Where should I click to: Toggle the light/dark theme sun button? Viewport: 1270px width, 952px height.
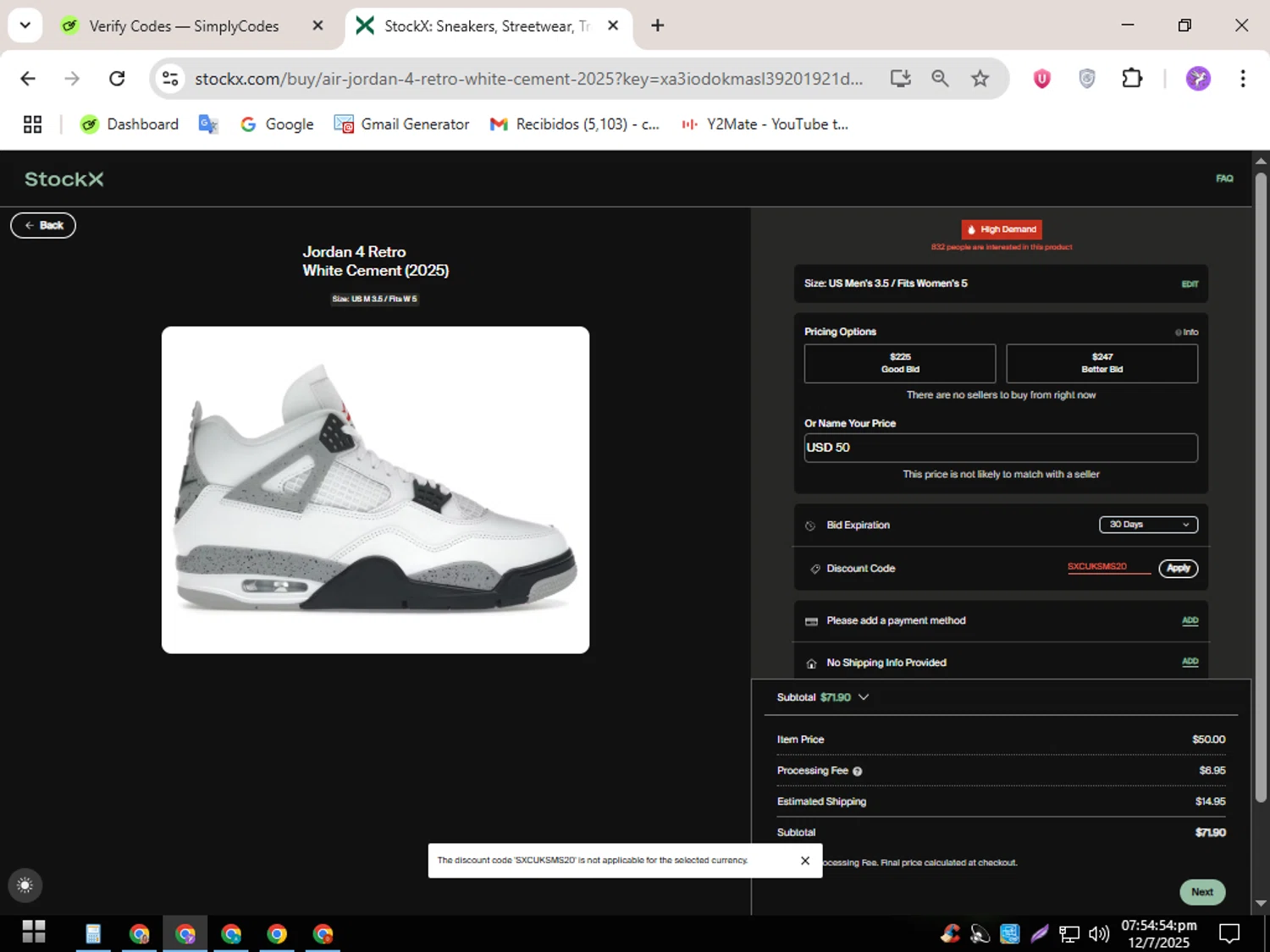25,885
